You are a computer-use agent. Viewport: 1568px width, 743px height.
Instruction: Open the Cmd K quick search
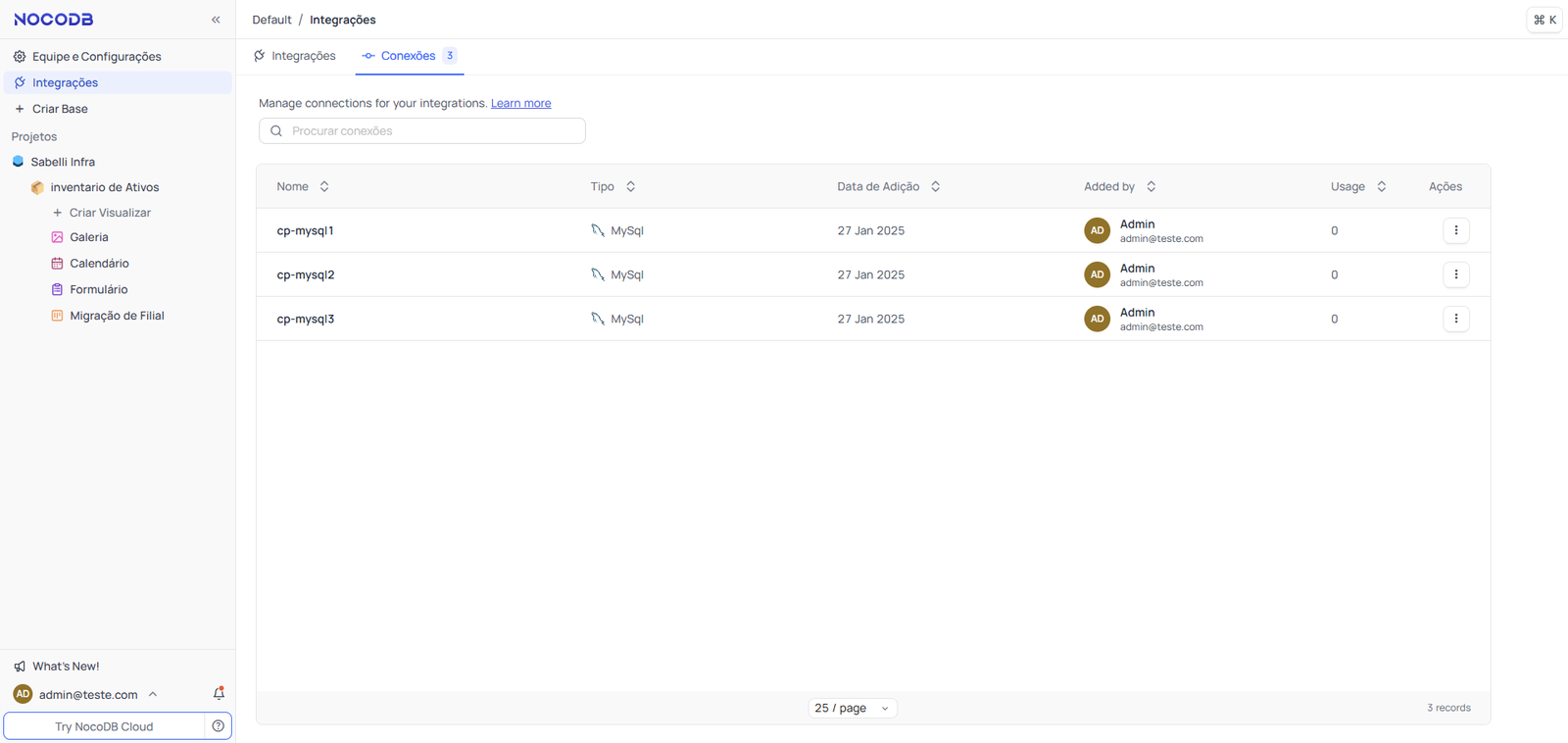[1543, 20]
